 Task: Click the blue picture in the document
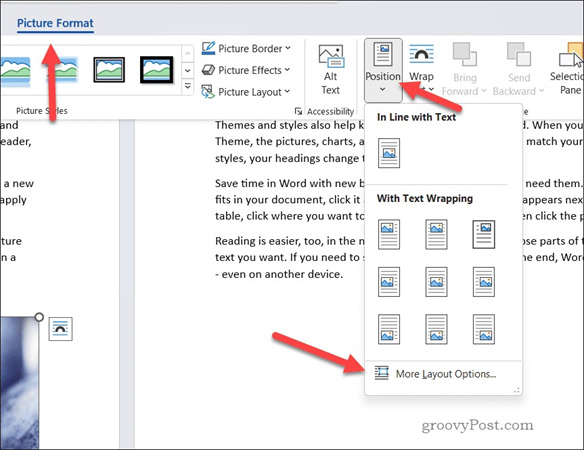[x=19, y=383]
